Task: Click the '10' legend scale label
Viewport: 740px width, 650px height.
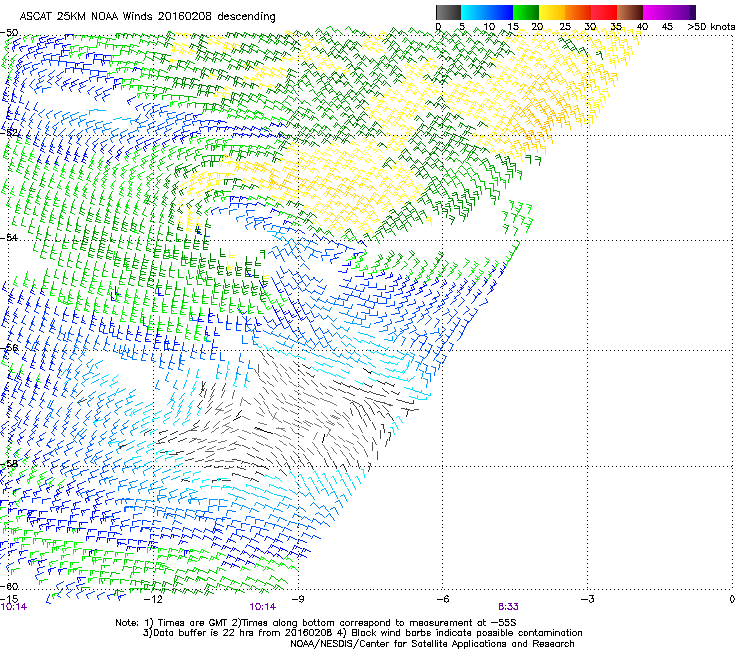Action: [x=489, y=27]
